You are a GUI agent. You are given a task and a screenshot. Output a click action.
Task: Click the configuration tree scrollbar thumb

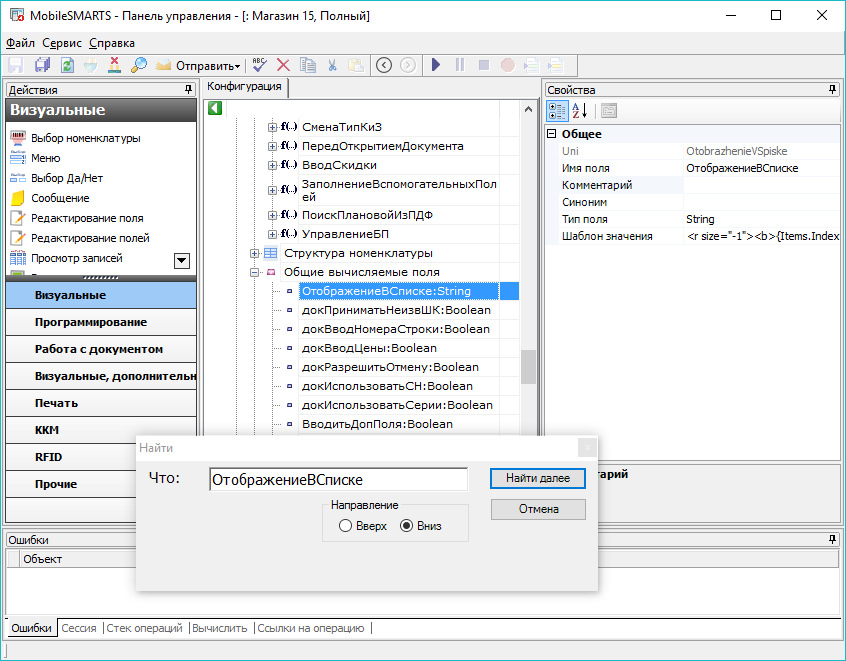pos(528,367)
